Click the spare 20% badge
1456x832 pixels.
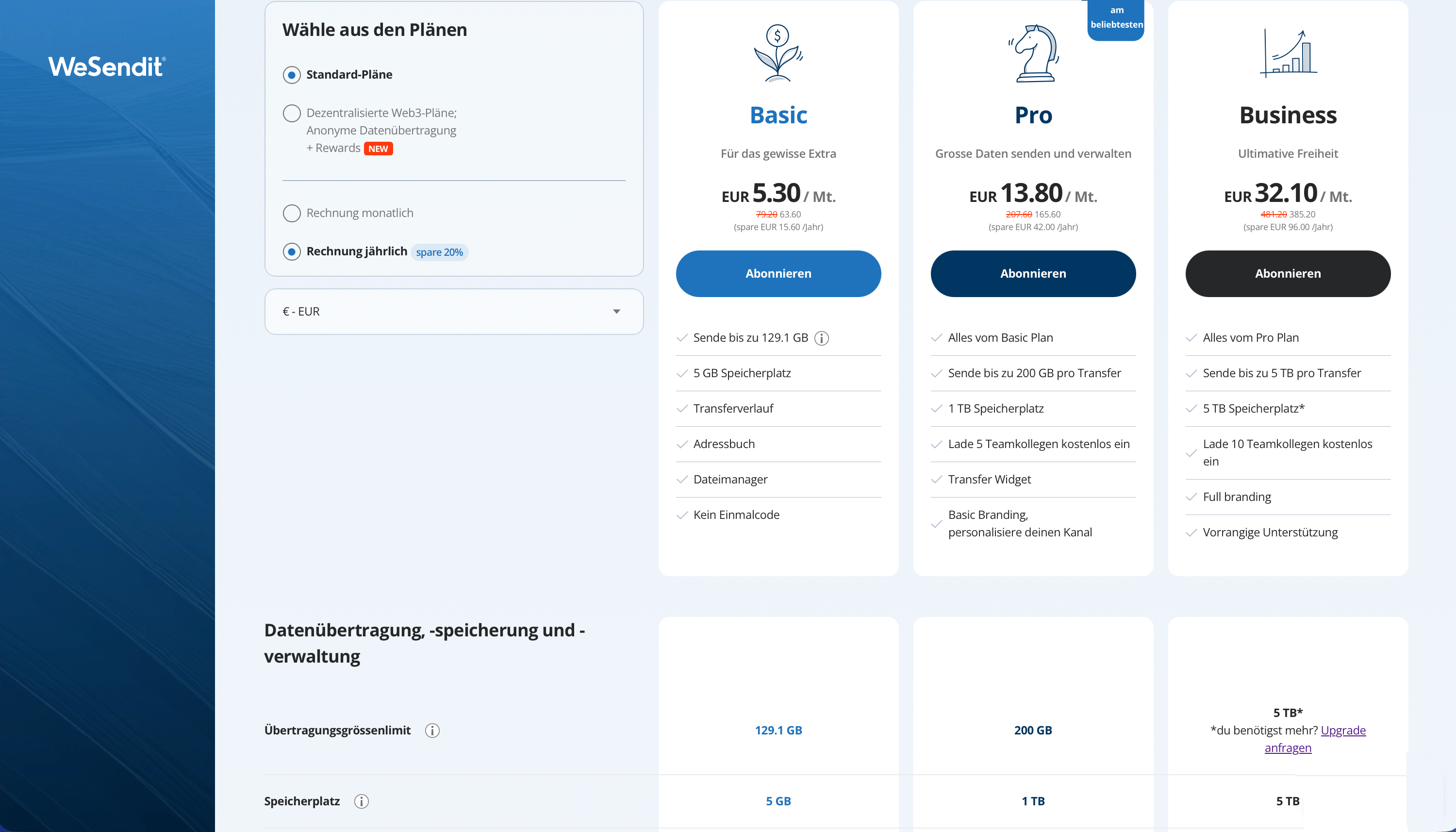click(439, 252)
